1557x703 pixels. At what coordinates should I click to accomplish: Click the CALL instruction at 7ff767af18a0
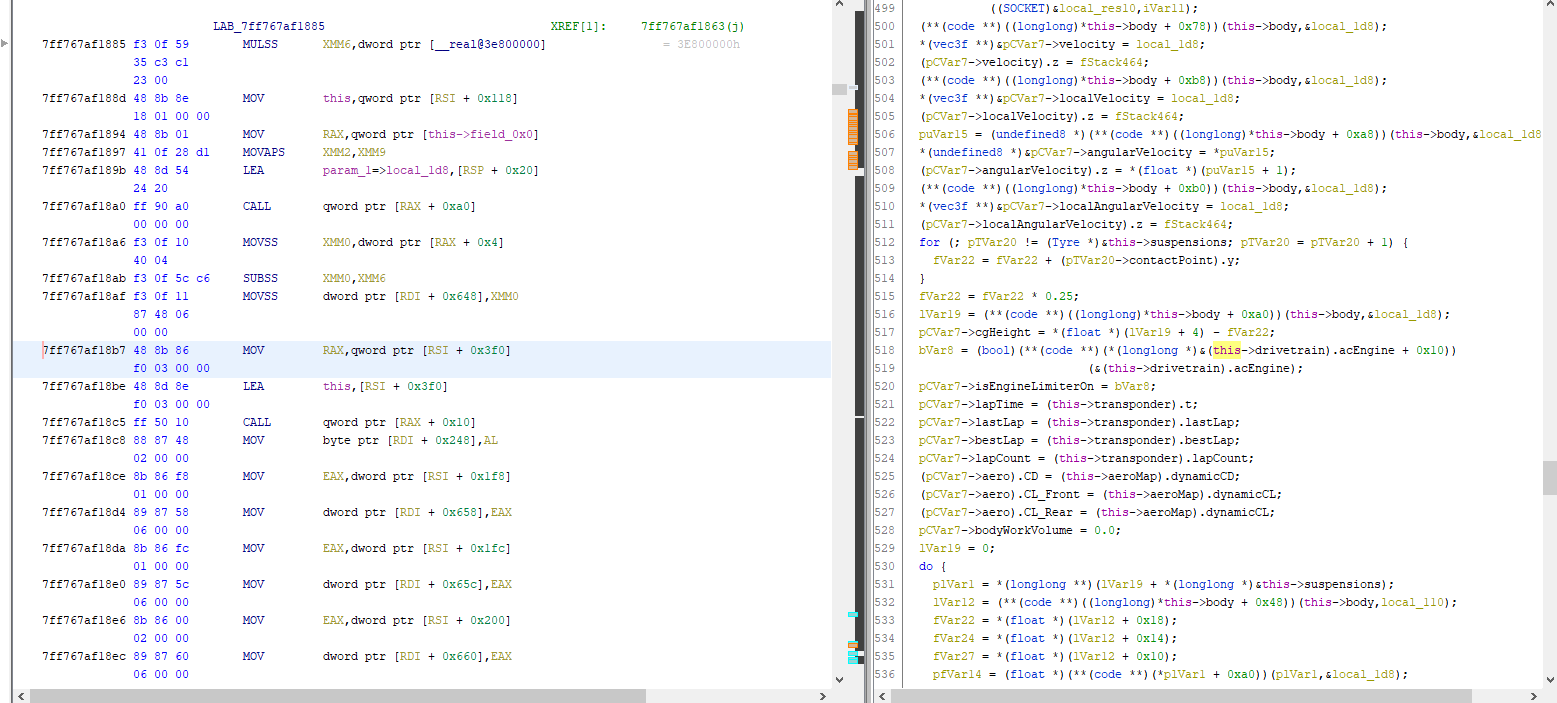(256, 206)
